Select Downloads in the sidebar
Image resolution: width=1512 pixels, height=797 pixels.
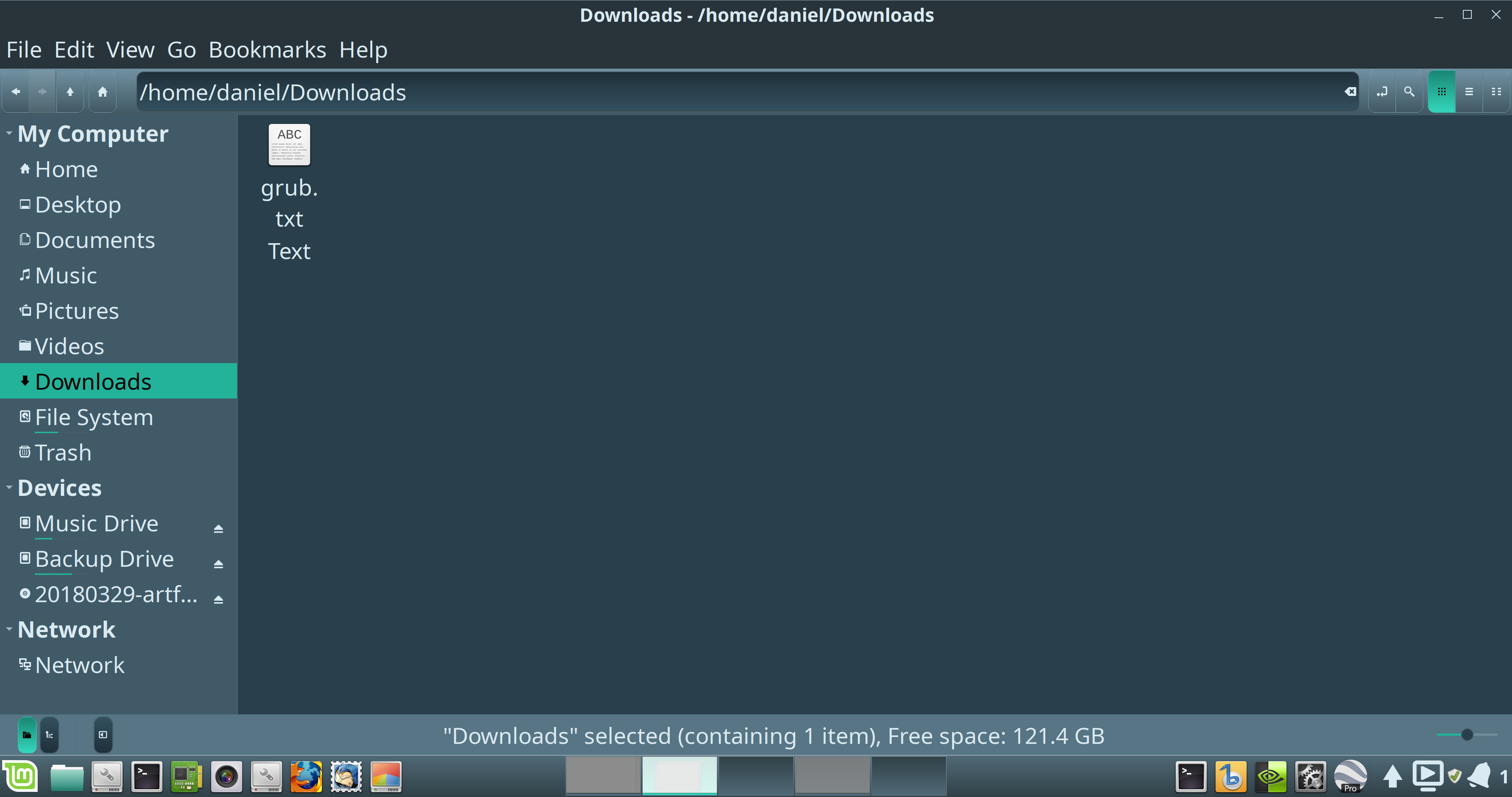[x=118, y=381]
